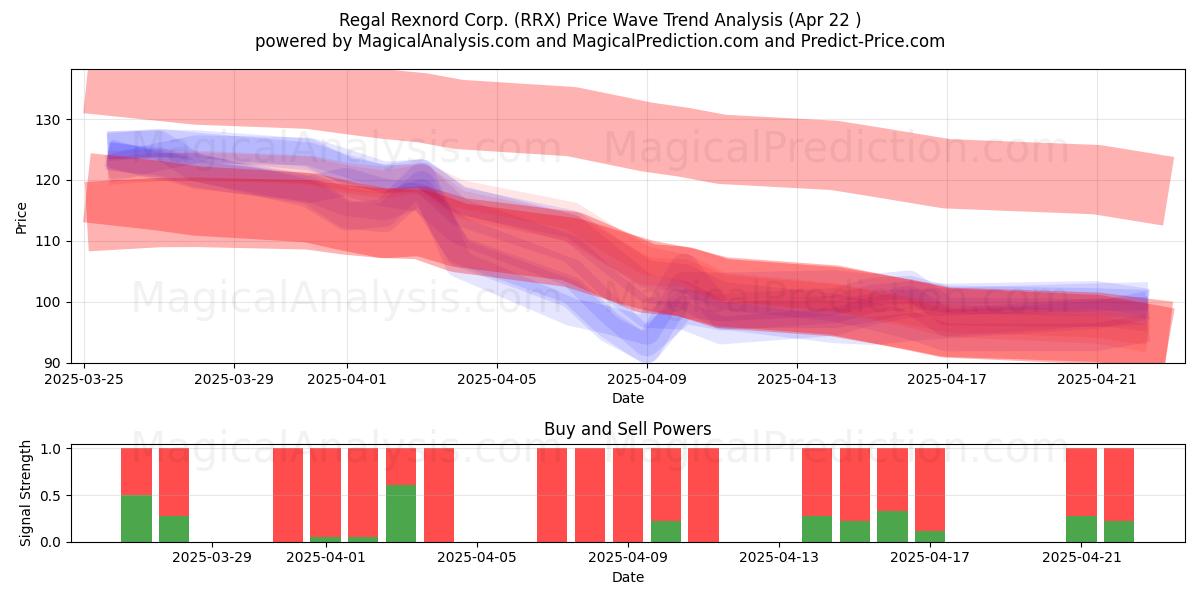
Task: Click the 'Buy and Sell Powers' chart title
Action: pos(628,429)
